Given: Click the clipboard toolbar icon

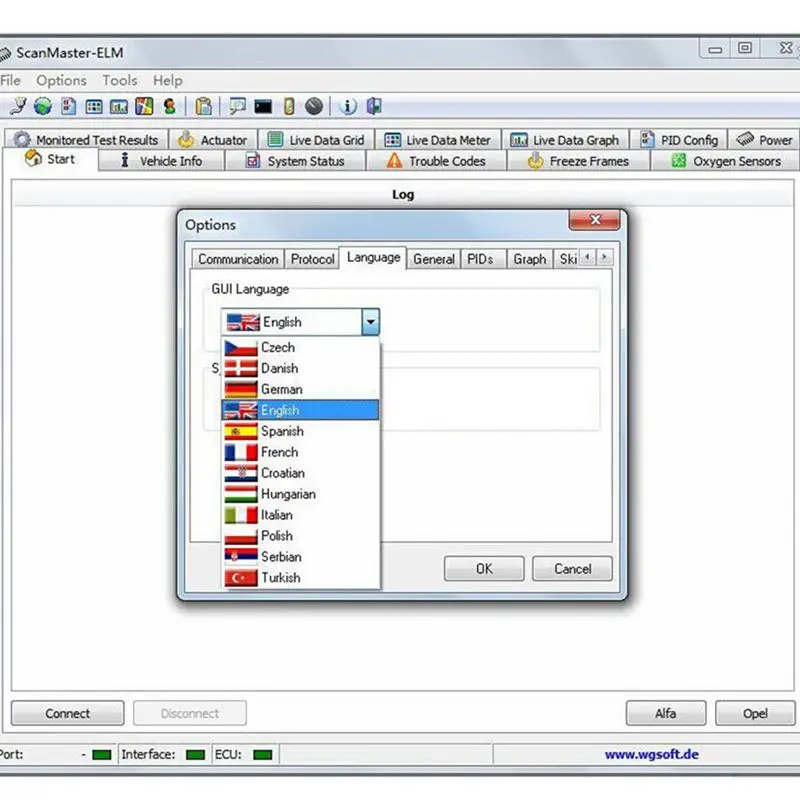Looking at the screenshot, I should click(x=204, y=106).
